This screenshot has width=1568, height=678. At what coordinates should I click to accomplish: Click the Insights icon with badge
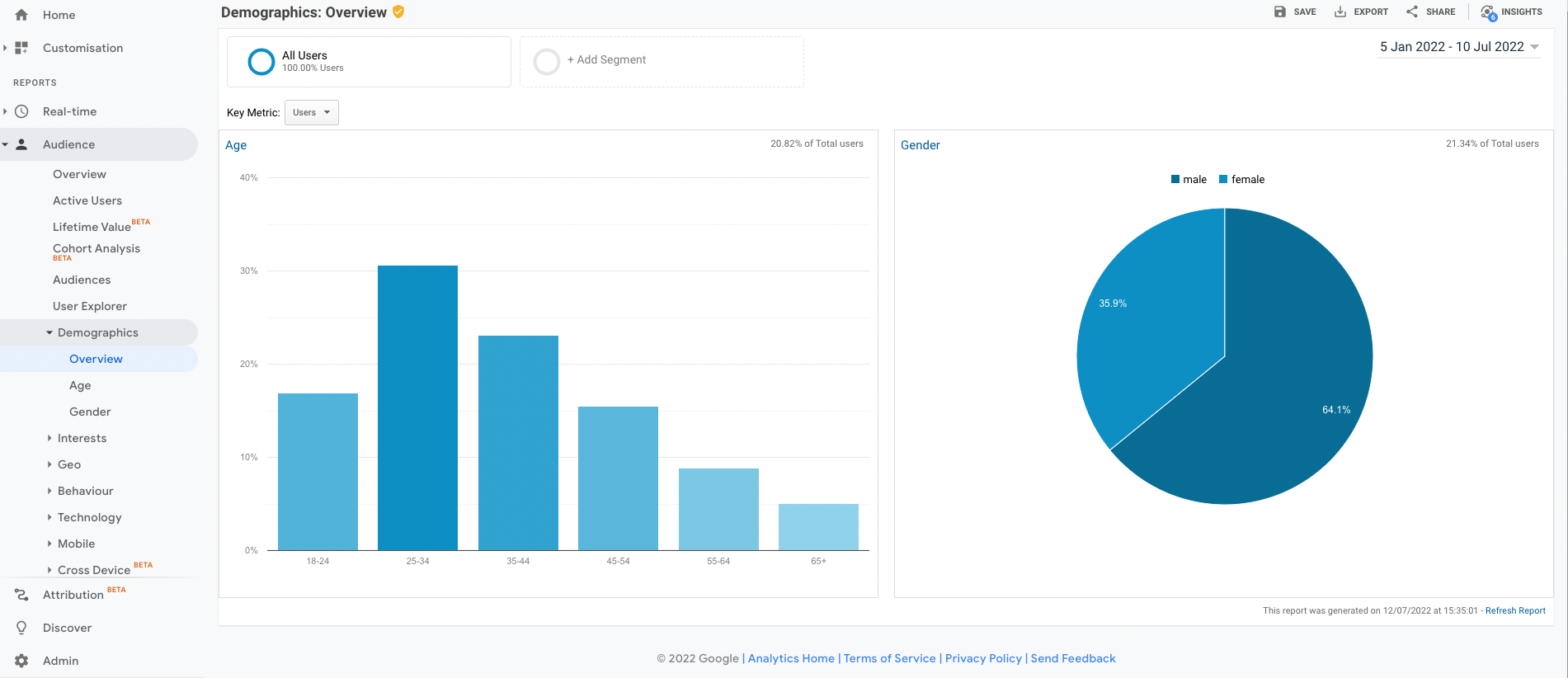tap(1488, 12)
